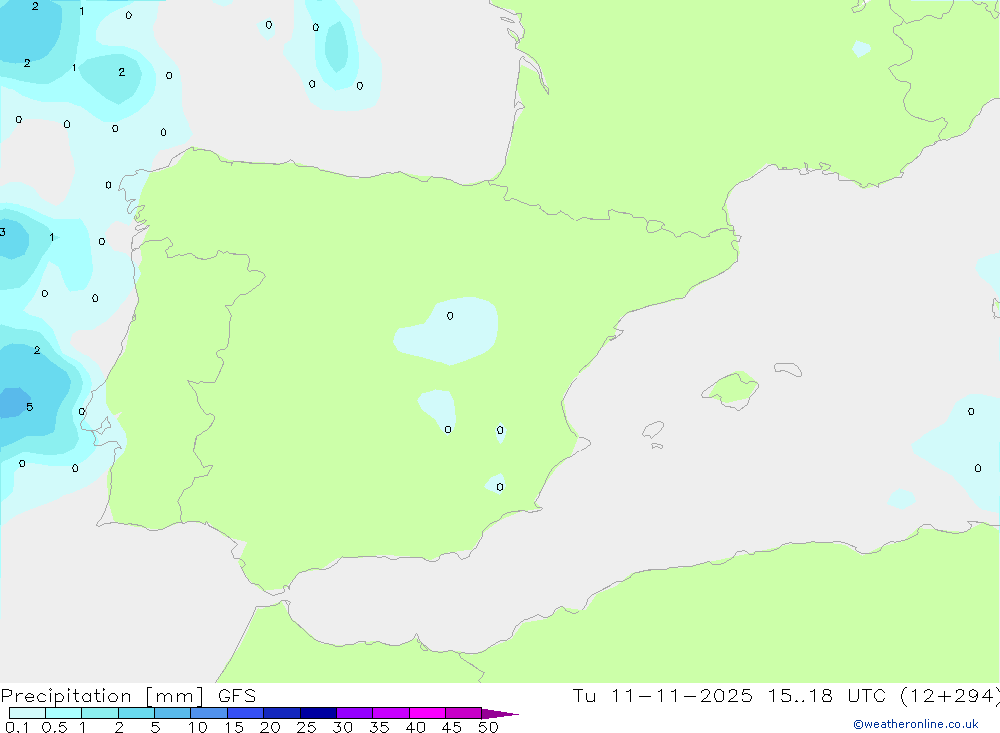Click legend label '45'
The width and height of the screenshot is (1000, 733).
[x=452, y=727]
